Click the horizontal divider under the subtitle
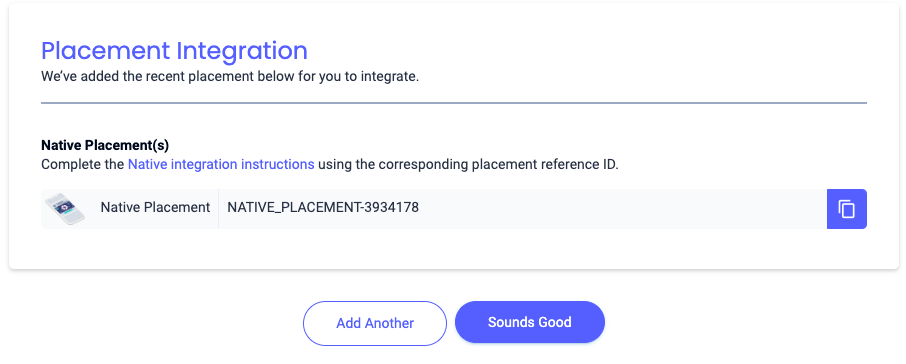Image resolution: width=906 pixels, height=364 pixels. 454,103
